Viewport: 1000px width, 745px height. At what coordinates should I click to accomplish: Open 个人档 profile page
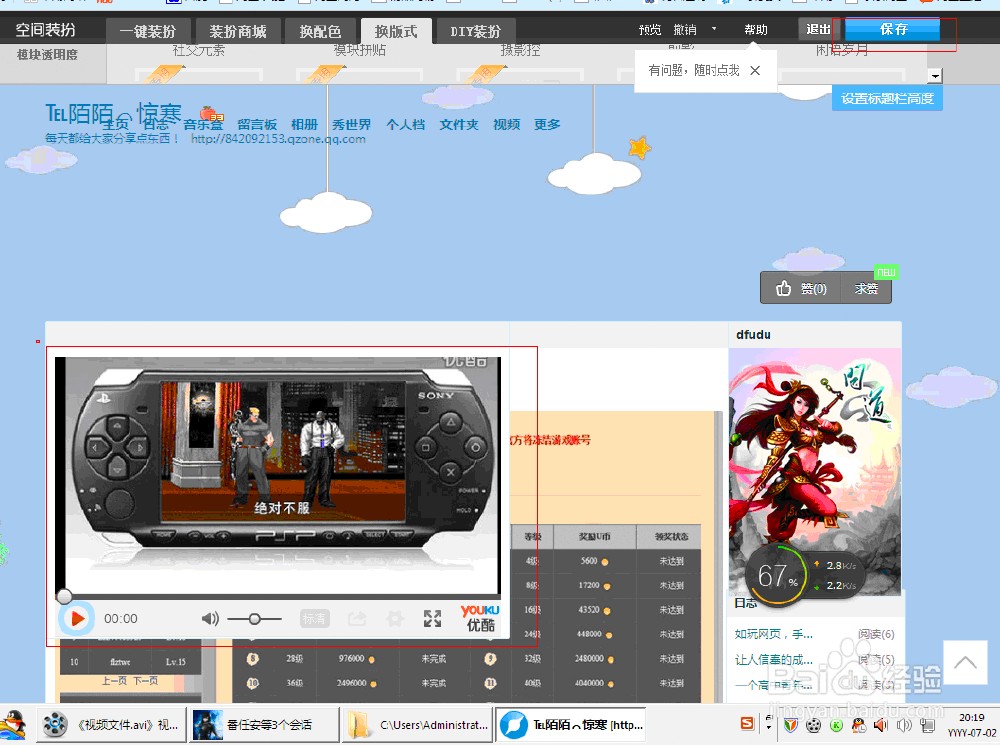click(x=406, y=124)
